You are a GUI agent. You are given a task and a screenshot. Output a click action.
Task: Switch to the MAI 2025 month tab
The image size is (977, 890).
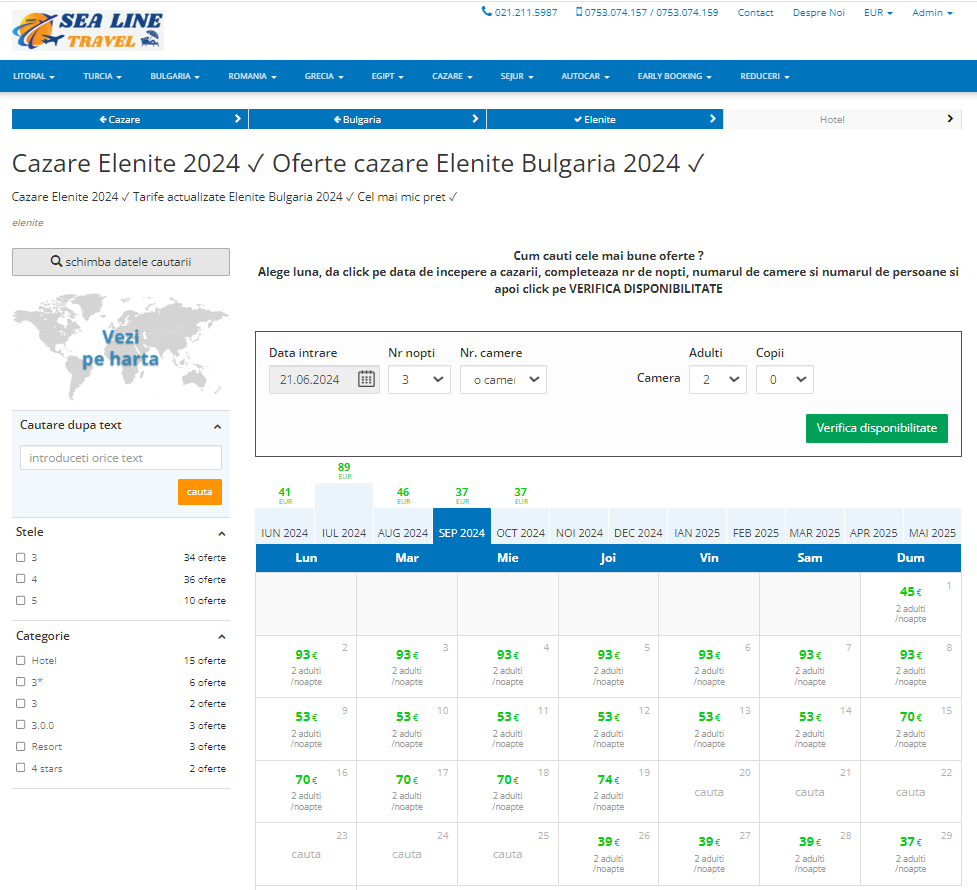932,526
